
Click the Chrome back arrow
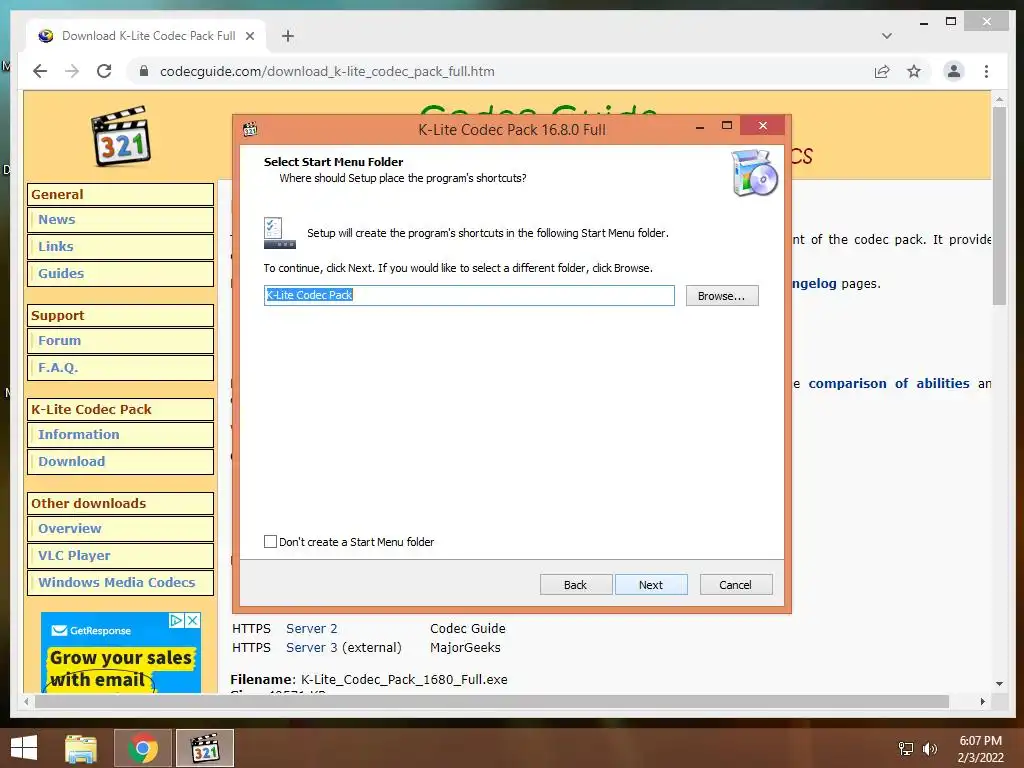click(40, 71)
